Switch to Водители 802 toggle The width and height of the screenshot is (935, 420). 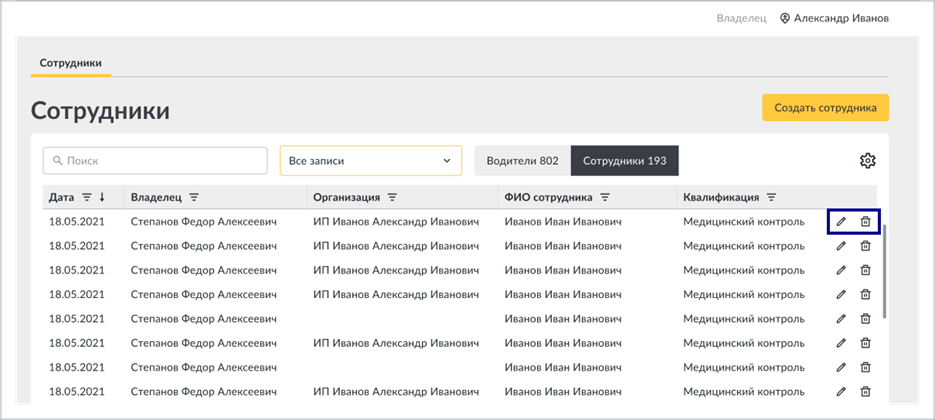pyautogui.click(x=522, y=160)
